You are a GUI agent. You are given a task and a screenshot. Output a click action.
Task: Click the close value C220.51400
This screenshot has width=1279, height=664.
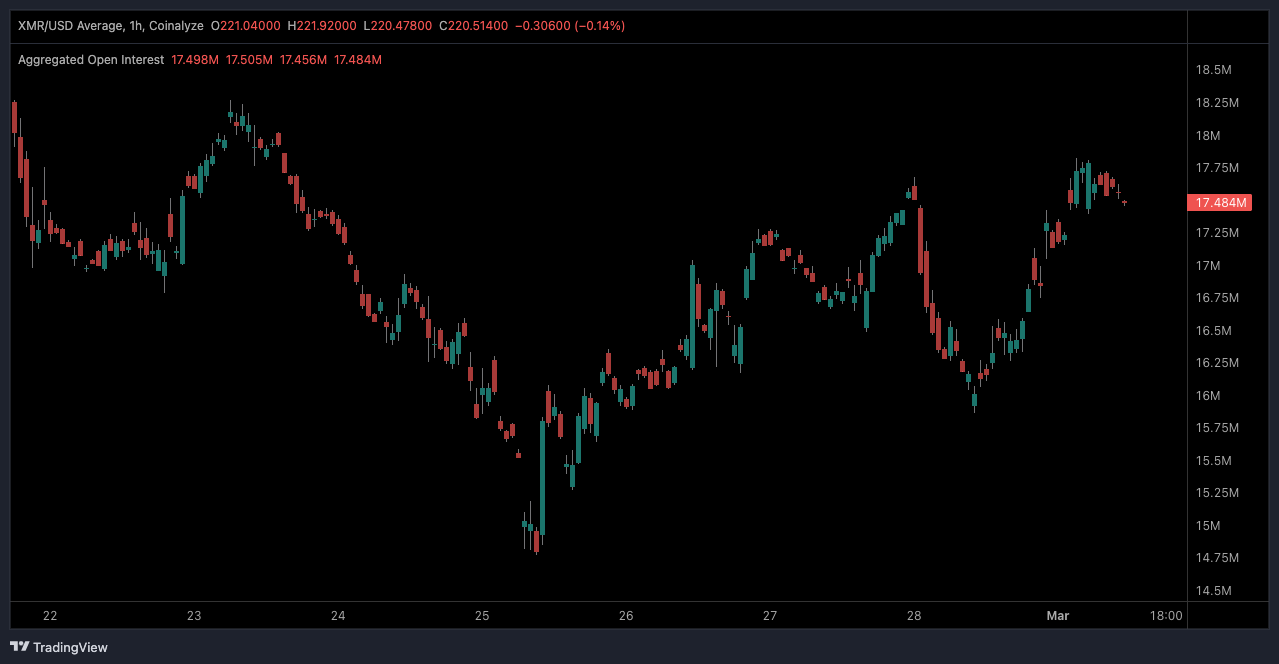click(473, 26)
